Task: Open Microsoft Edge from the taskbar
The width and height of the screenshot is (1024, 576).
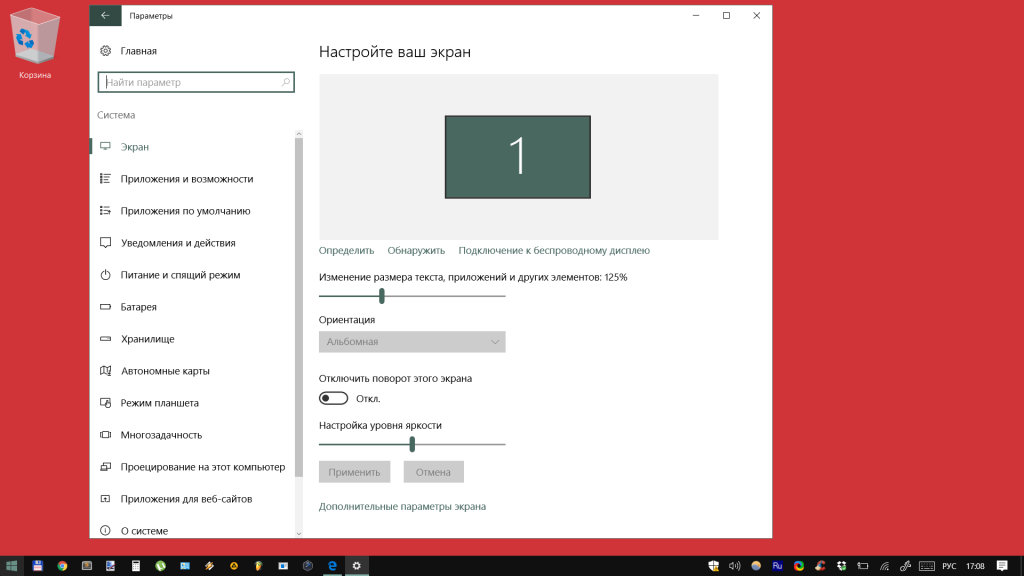Action: pyautogui.click(x=332, y=566)
